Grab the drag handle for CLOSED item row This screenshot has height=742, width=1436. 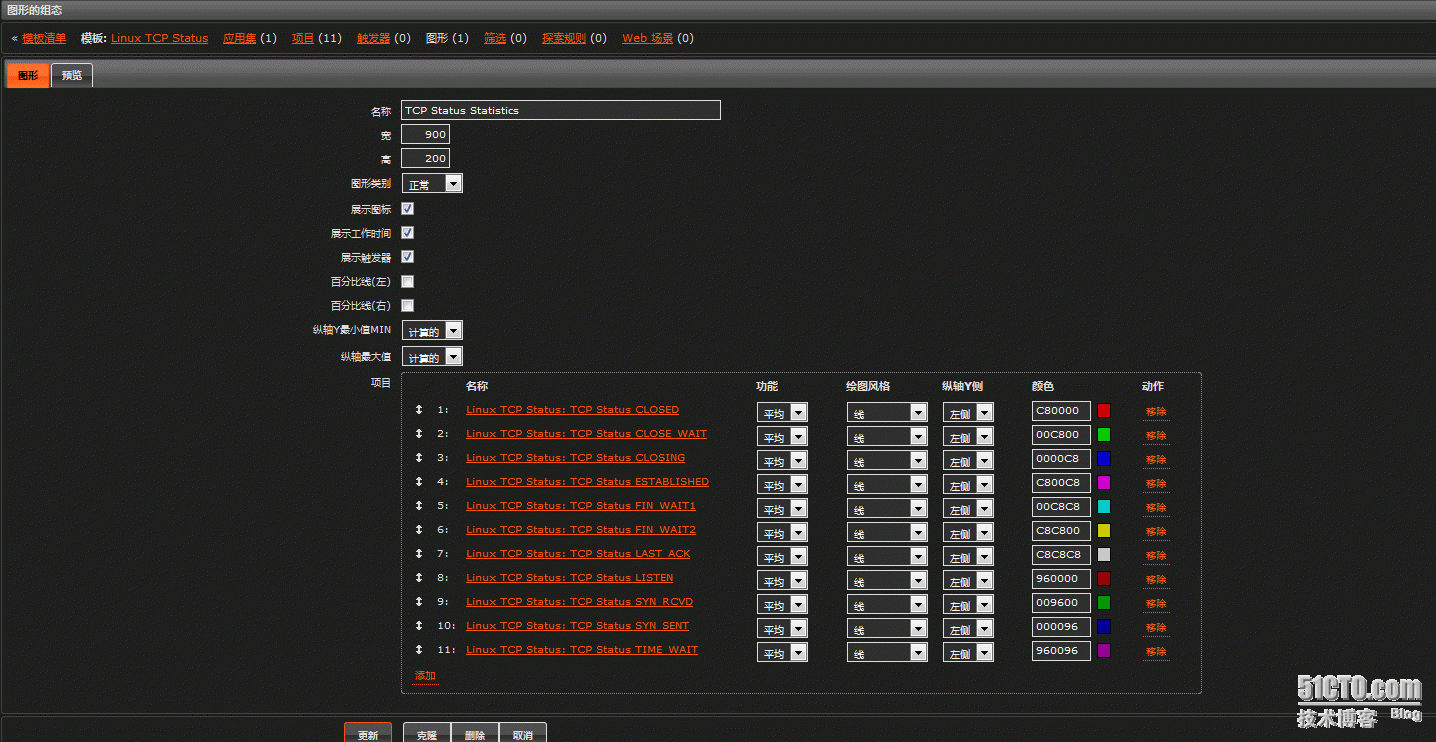[419, 410]
